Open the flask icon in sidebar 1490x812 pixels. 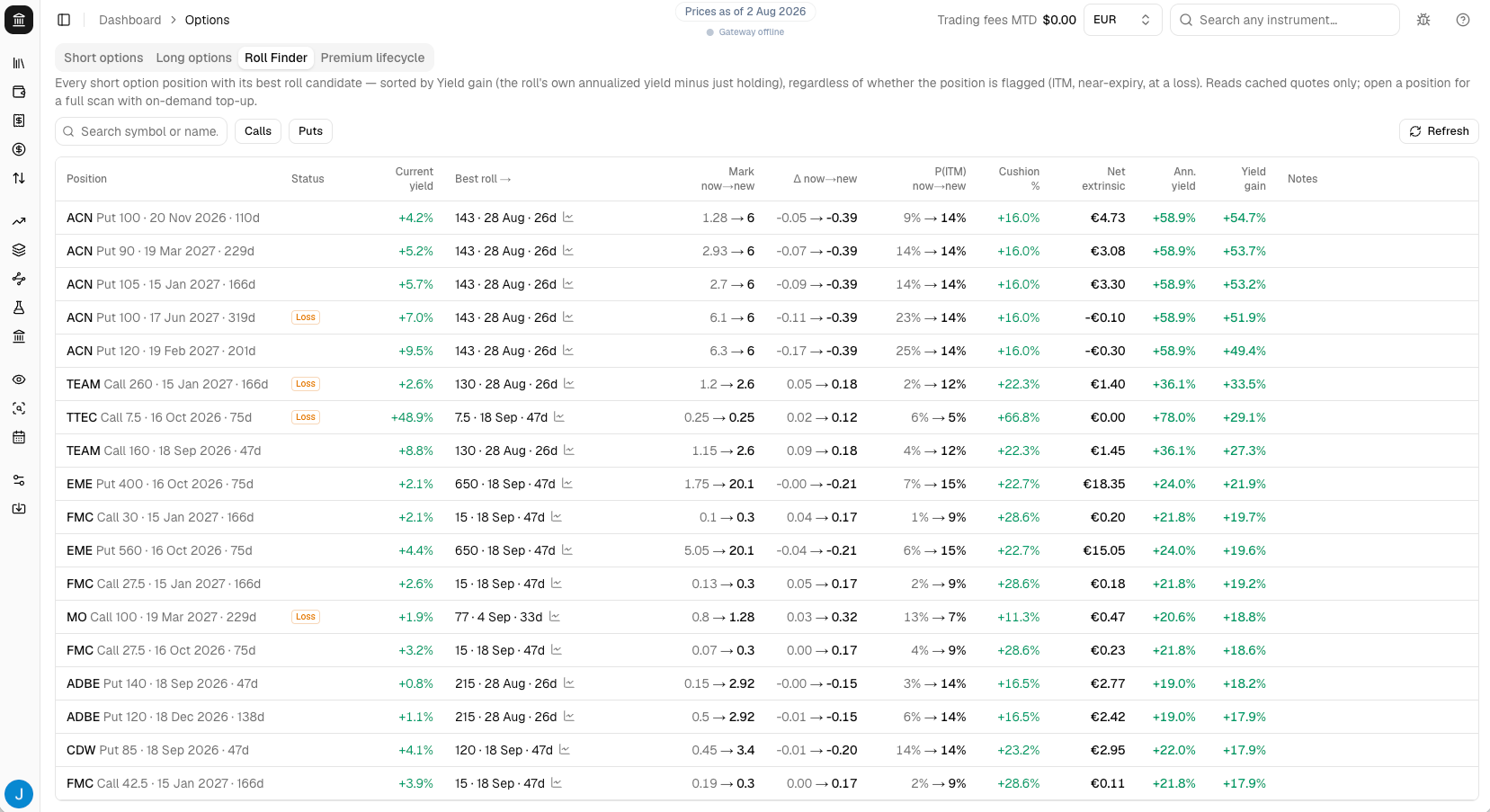[x=19, y=308]
